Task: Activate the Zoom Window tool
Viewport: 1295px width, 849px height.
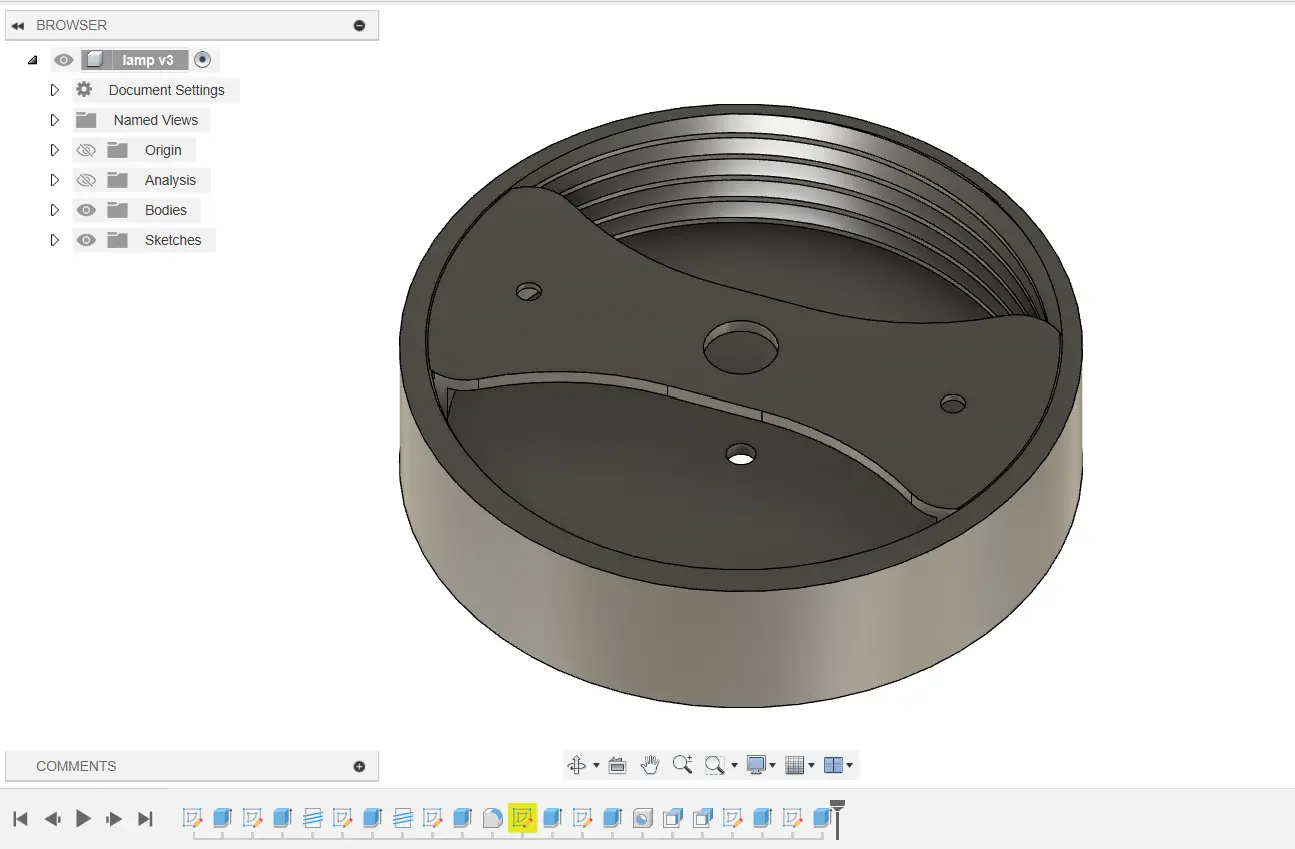Action: point(714,765)
